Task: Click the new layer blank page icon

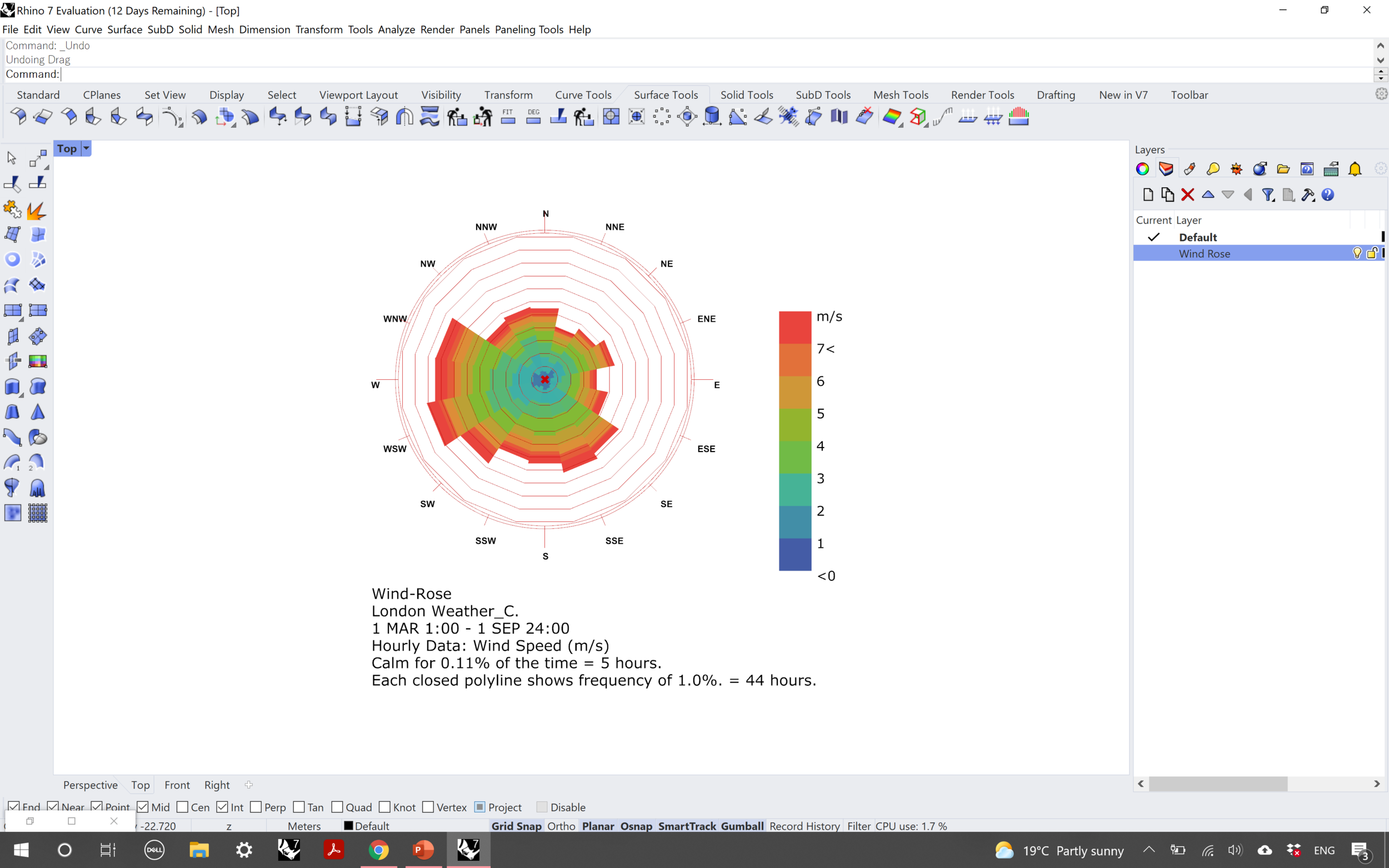Action: pos(1147,195)
